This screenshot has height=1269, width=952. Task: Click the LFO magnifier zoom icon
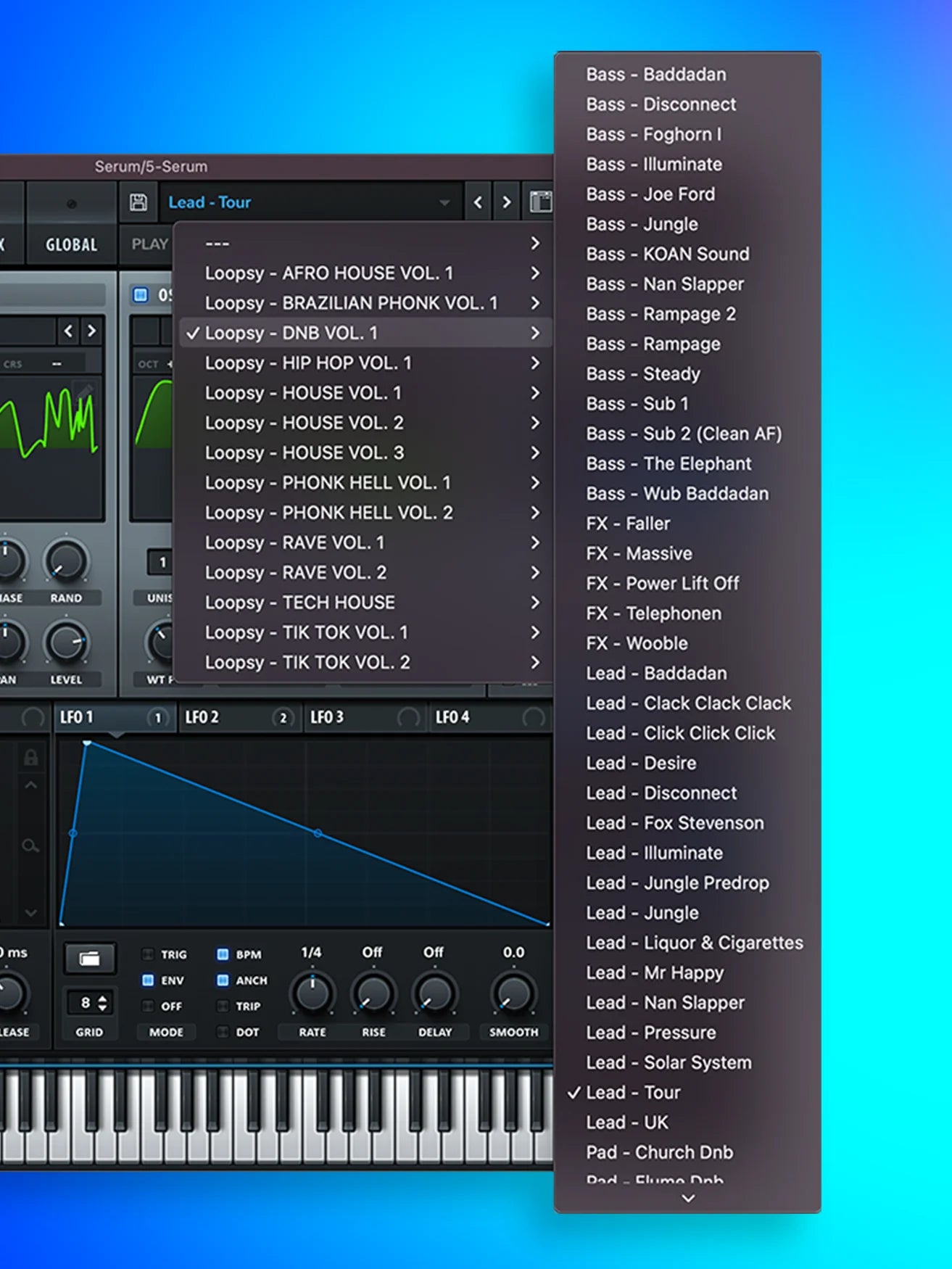click(x=30, y=846)
